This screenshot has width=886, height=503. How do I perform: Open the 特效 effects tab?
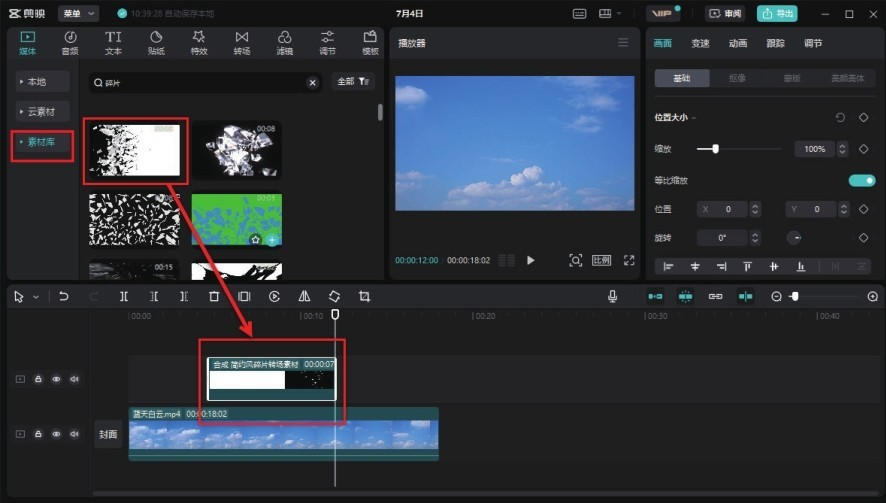click(199, 43)
